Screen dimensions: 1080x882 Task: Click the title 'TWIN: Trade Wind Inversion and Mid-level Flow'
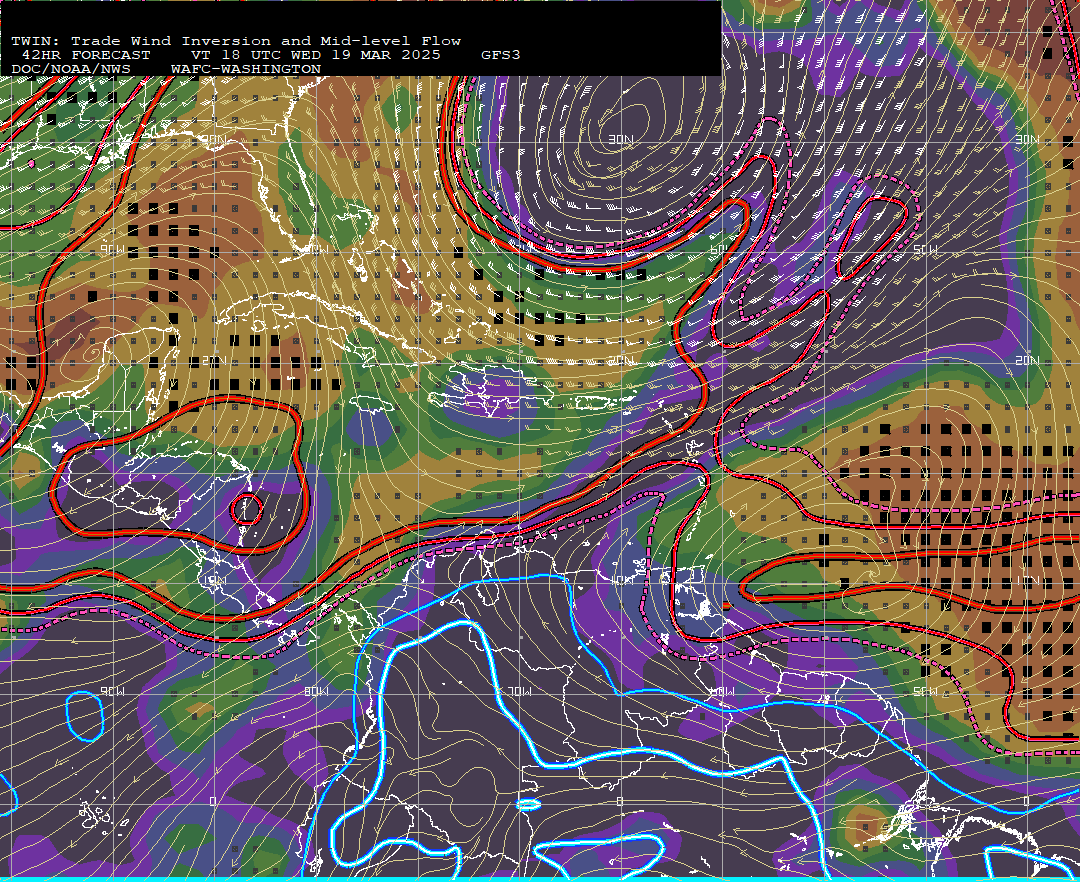[x=236, y=41]
